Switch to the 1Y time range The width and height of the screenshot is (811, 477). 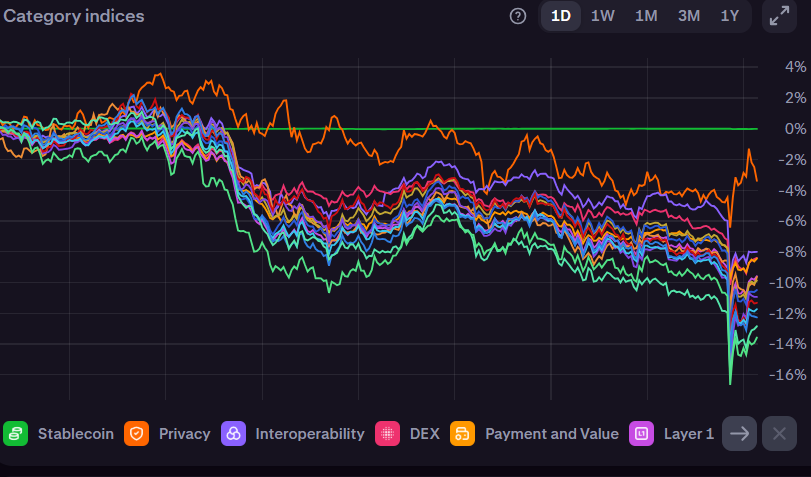[x=730, y=16]
